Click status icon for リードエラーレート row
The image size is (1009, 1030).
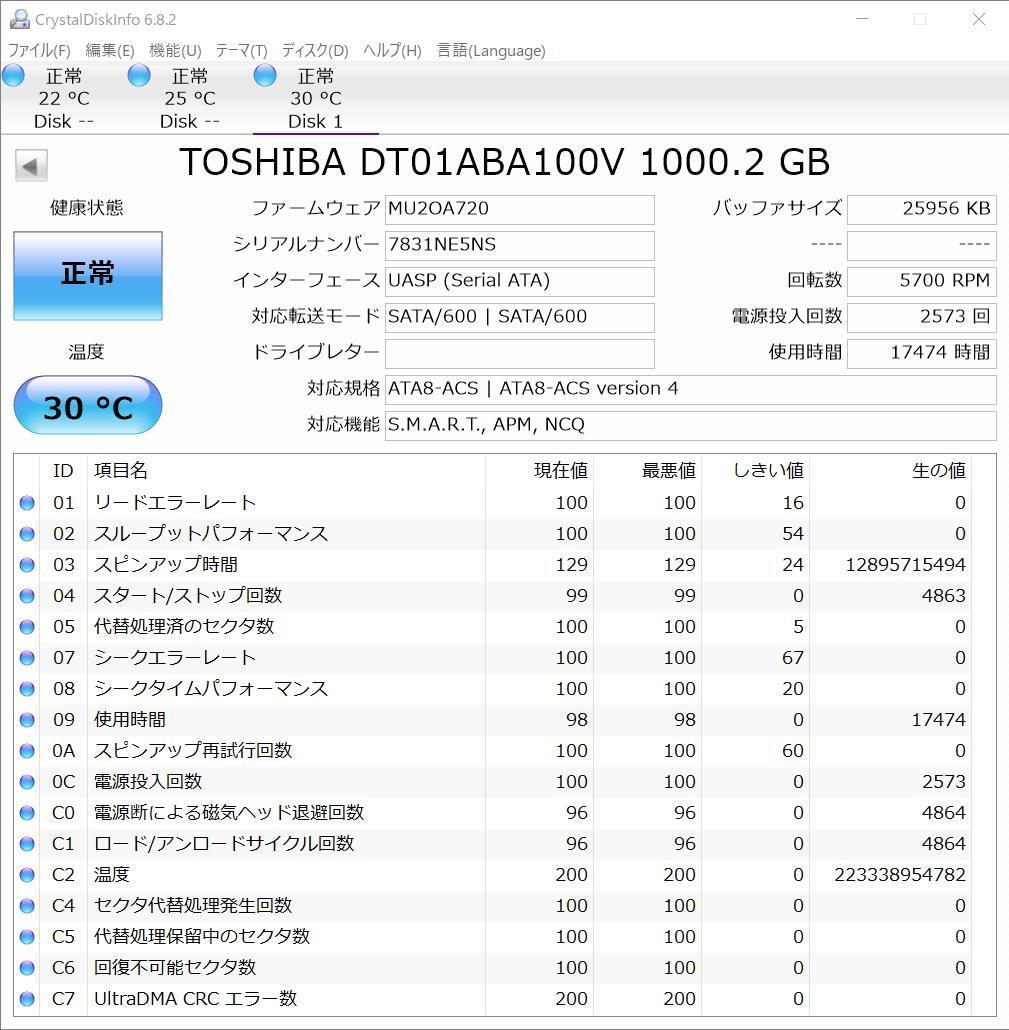click(x=27, y=503)
